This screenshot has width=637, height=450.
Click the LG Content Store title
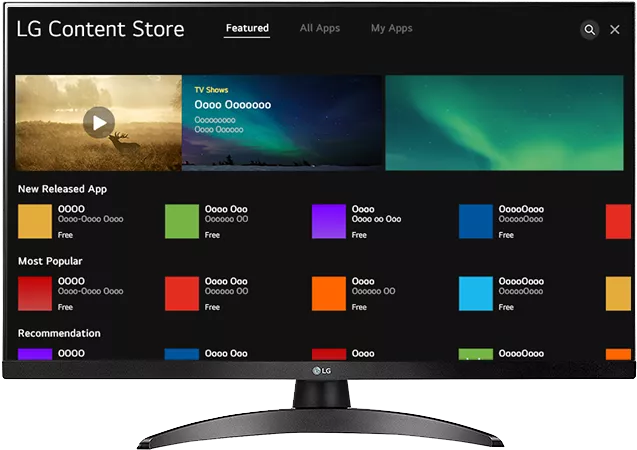coord(100,29)
